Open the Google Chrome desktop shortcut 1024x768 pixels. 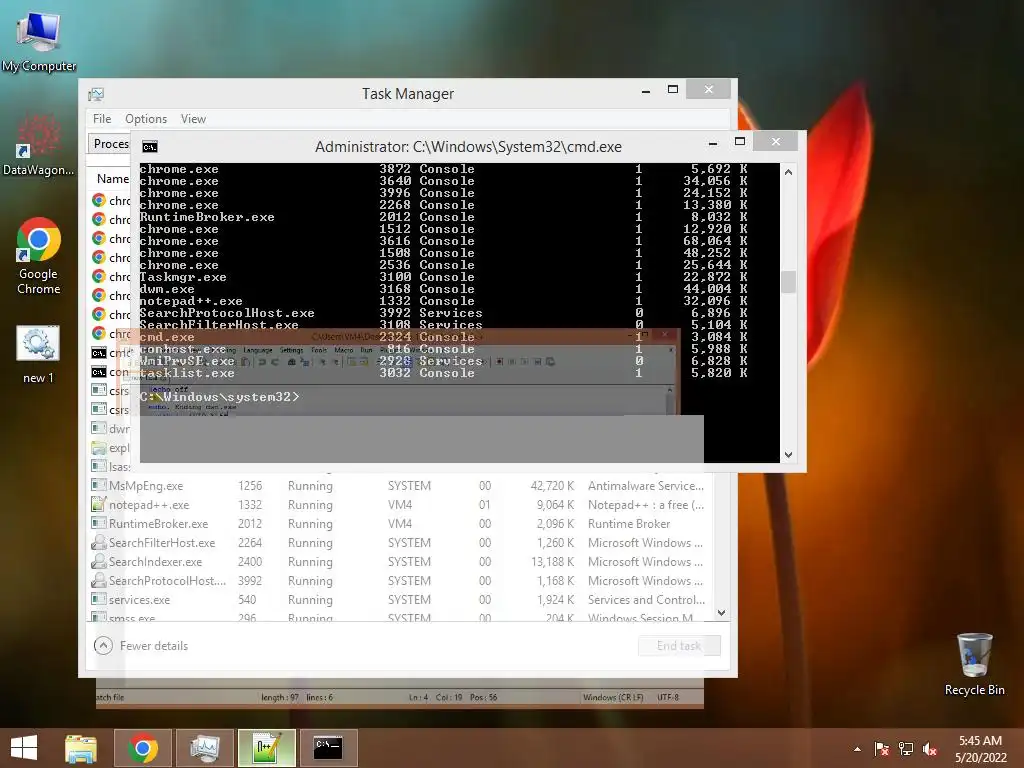tap(39, 255)
